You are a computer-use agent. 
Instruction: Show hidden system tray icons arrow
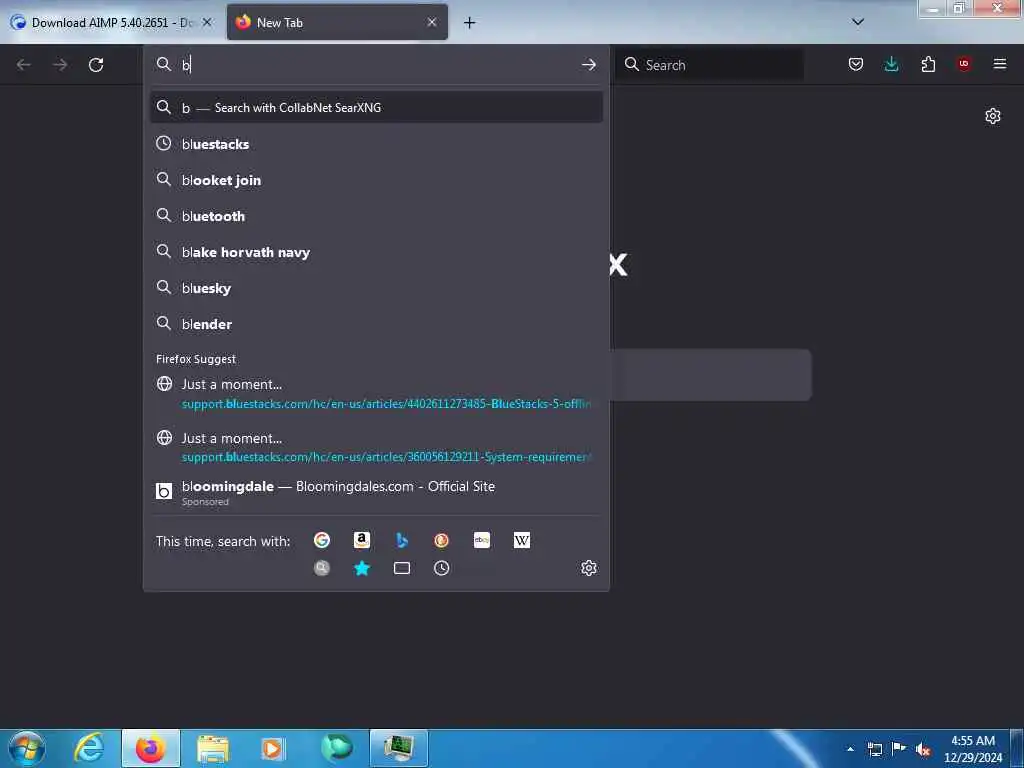click(850, 749)
